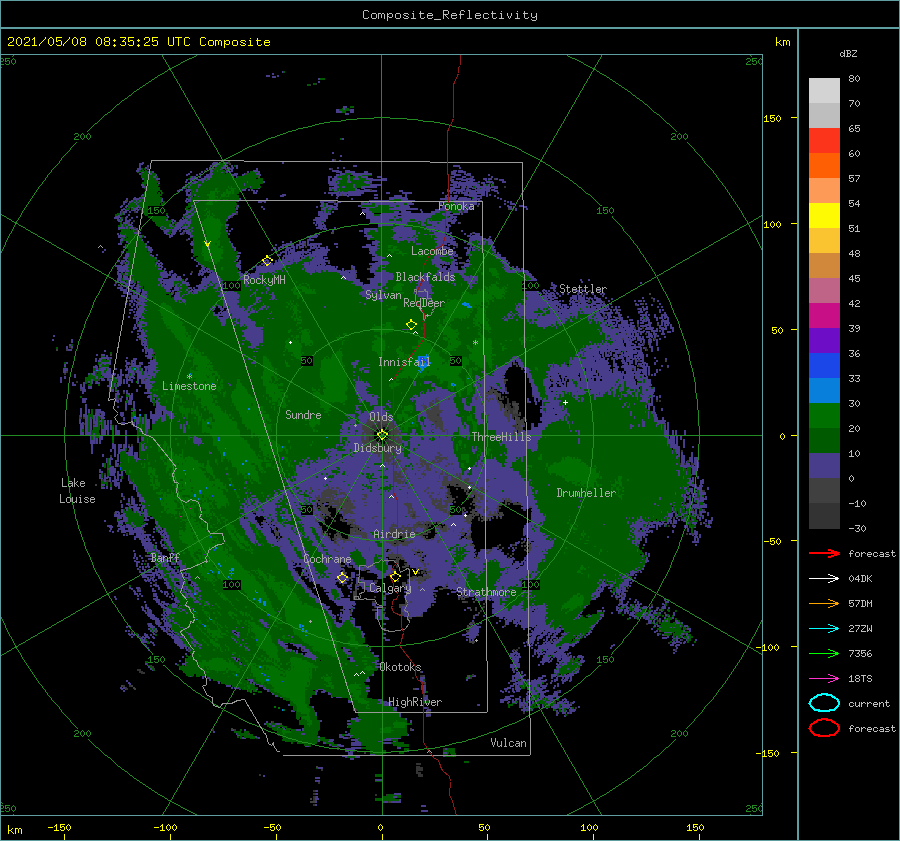Select the orange 57DM arrow icon
The height and width of the screenshot is (841, 900).
click(x=824, y=603)
